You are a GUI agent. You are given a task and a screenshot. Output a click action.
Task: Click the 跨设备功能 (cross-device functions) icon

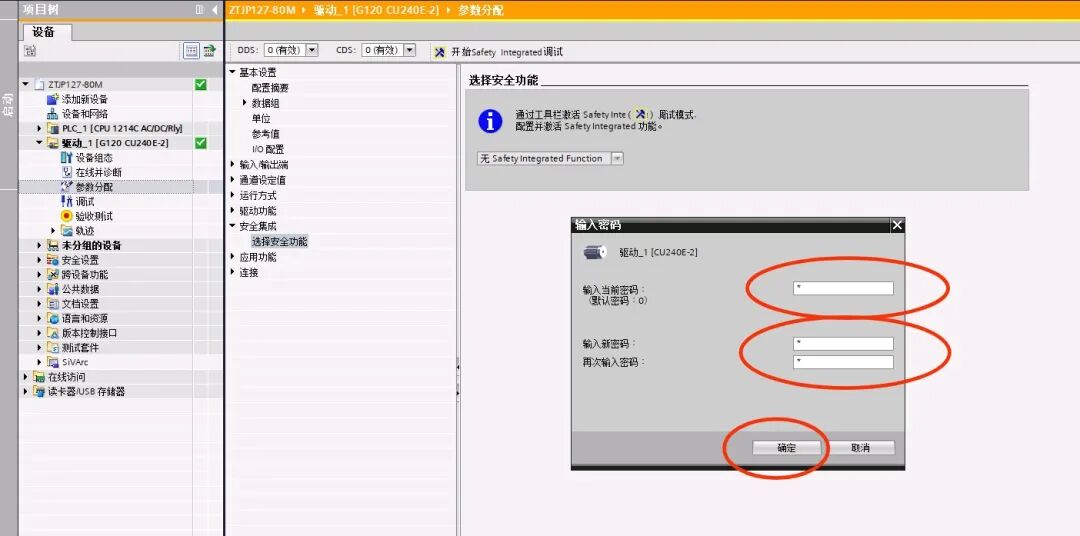(x=53, y=274)
